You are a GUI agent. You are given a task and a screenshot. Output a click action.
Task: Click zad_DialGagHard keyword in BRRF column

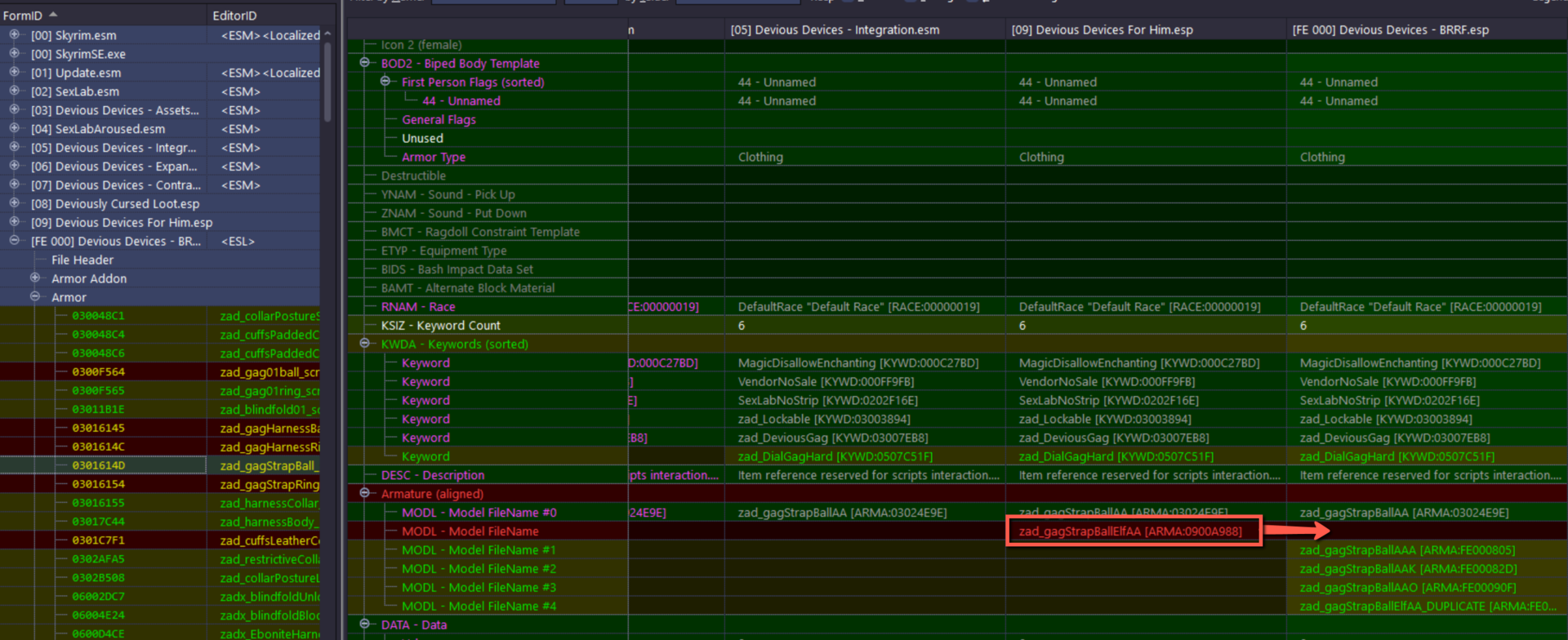click(x=1396, y=456)
